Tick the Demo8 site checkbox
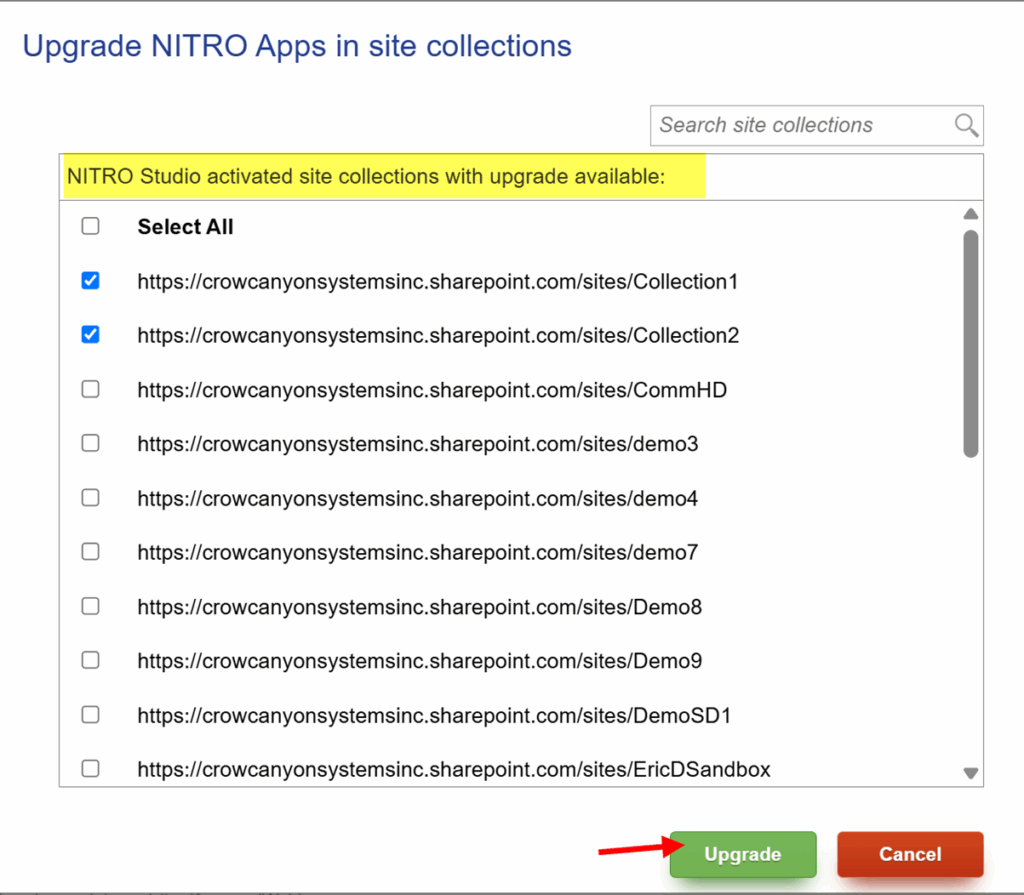 pyautogui.click(x=90, y=606)
